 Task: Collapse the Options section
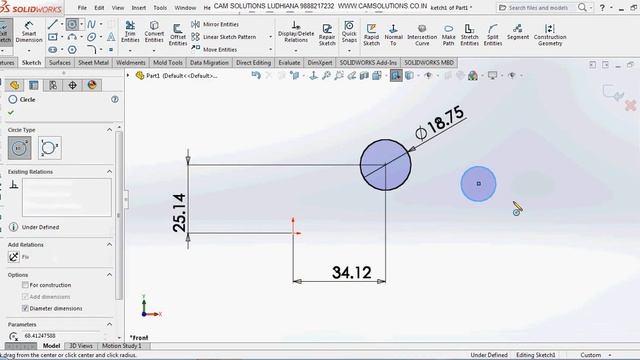pyautogui.click(x=109, y=275)
